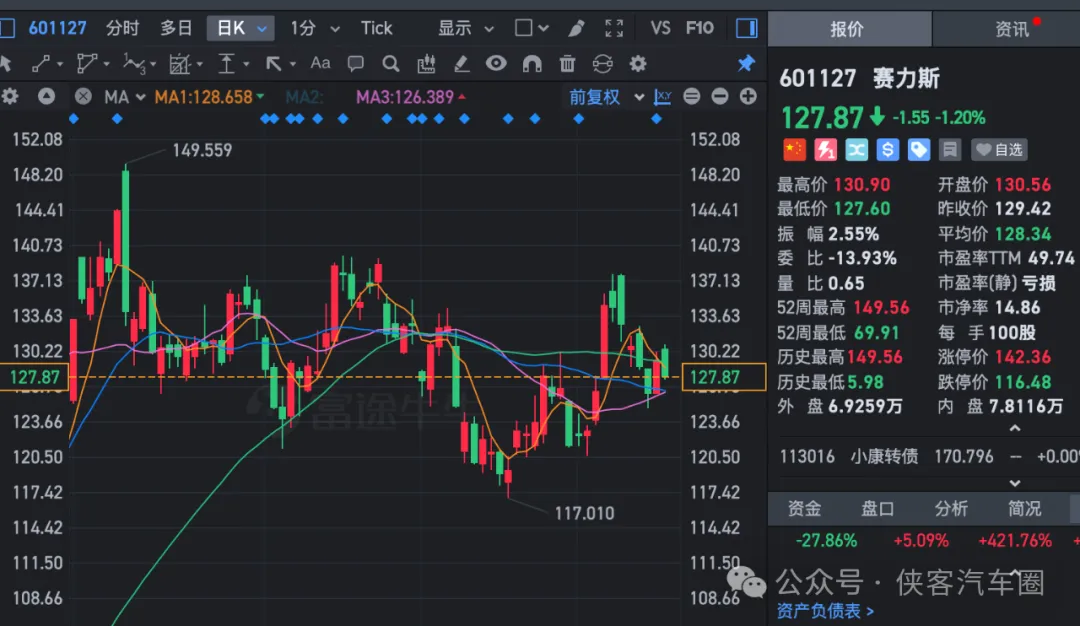Open the magnifier zoom tool

(391, 64)
